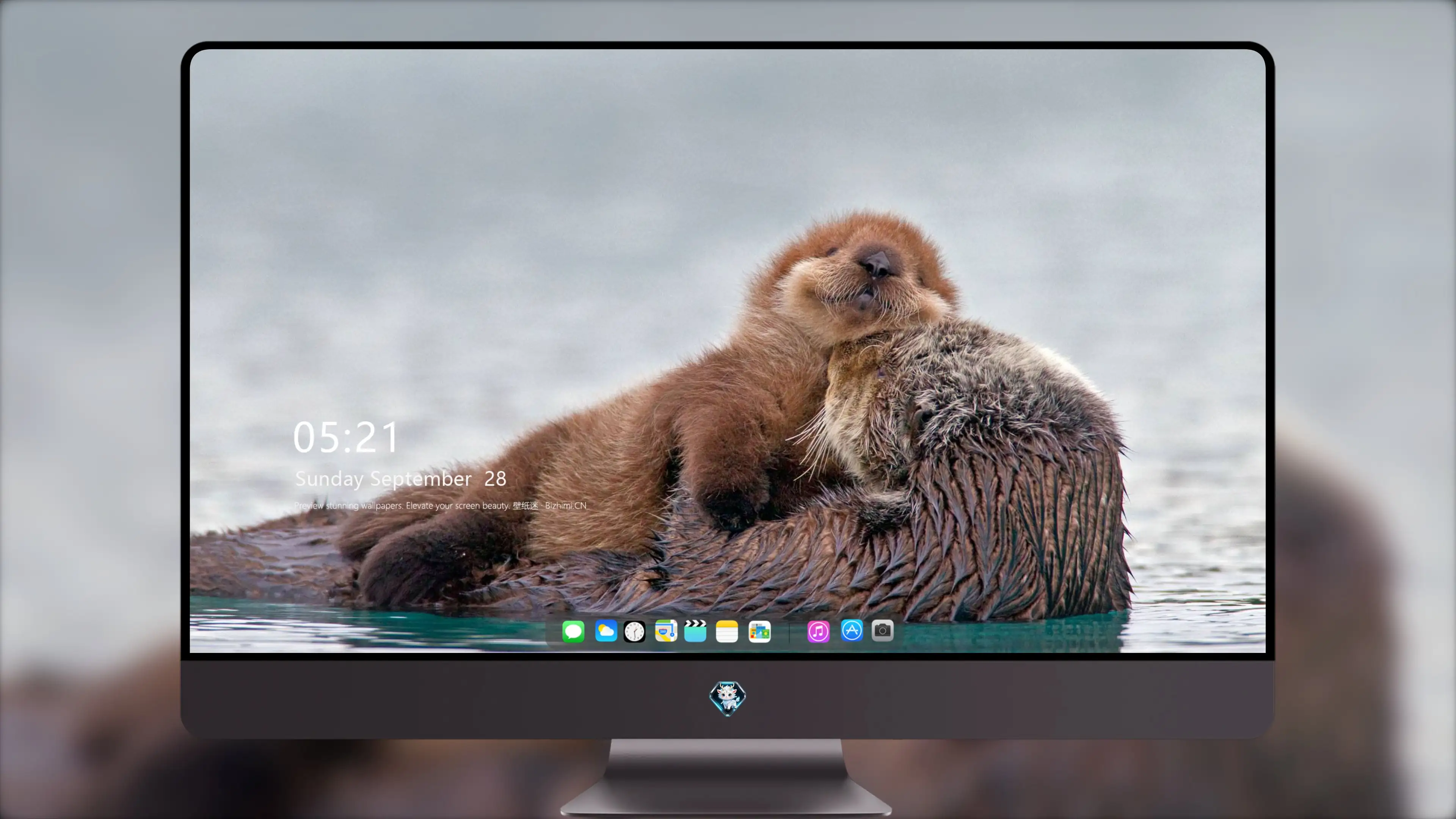Launch the pink iTunes Store music app
Viewport: 1456px width, 819px height.
coord(819,631)
